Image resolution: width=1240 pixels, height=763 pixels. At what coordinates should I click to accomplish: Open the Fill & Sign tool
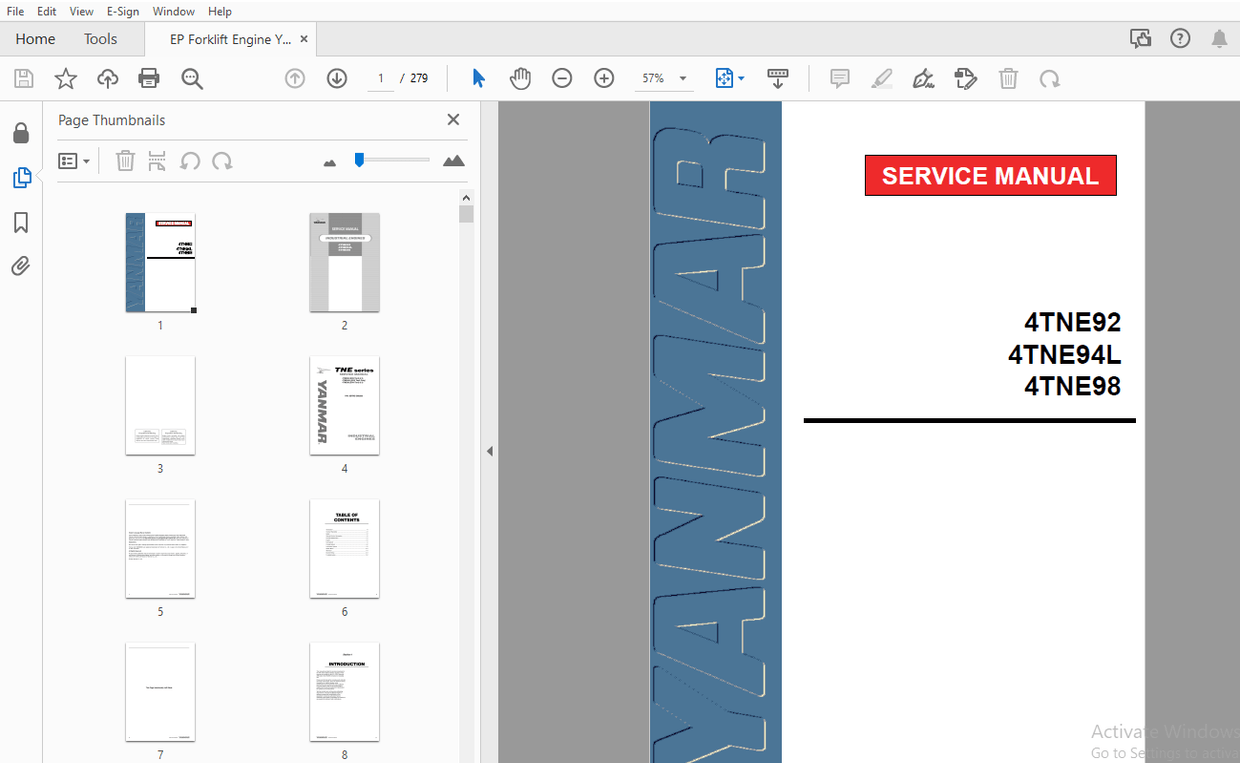[923, 78]
